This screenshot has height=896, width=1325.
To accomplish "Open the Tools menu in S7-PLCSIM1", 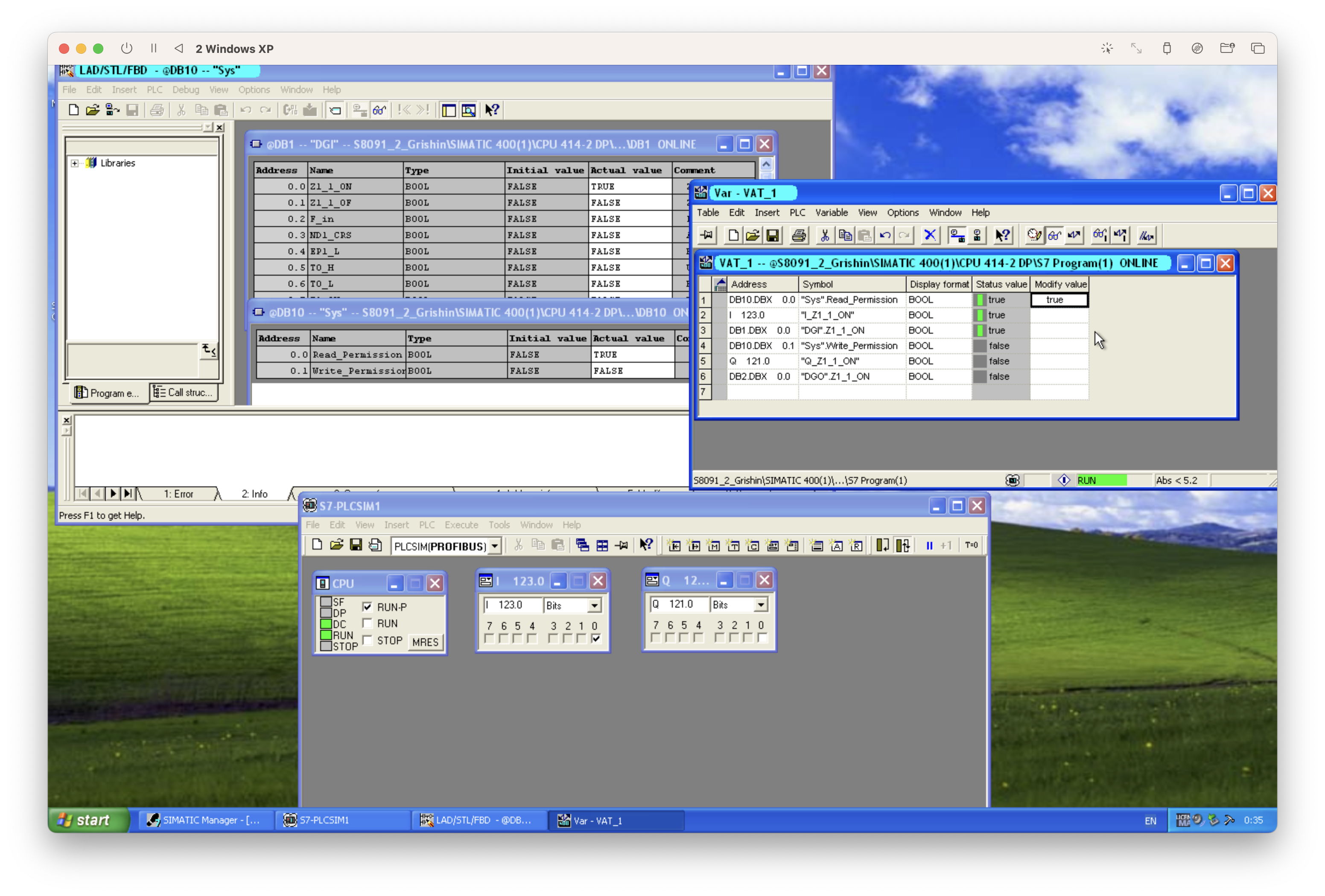I will 499,525.
